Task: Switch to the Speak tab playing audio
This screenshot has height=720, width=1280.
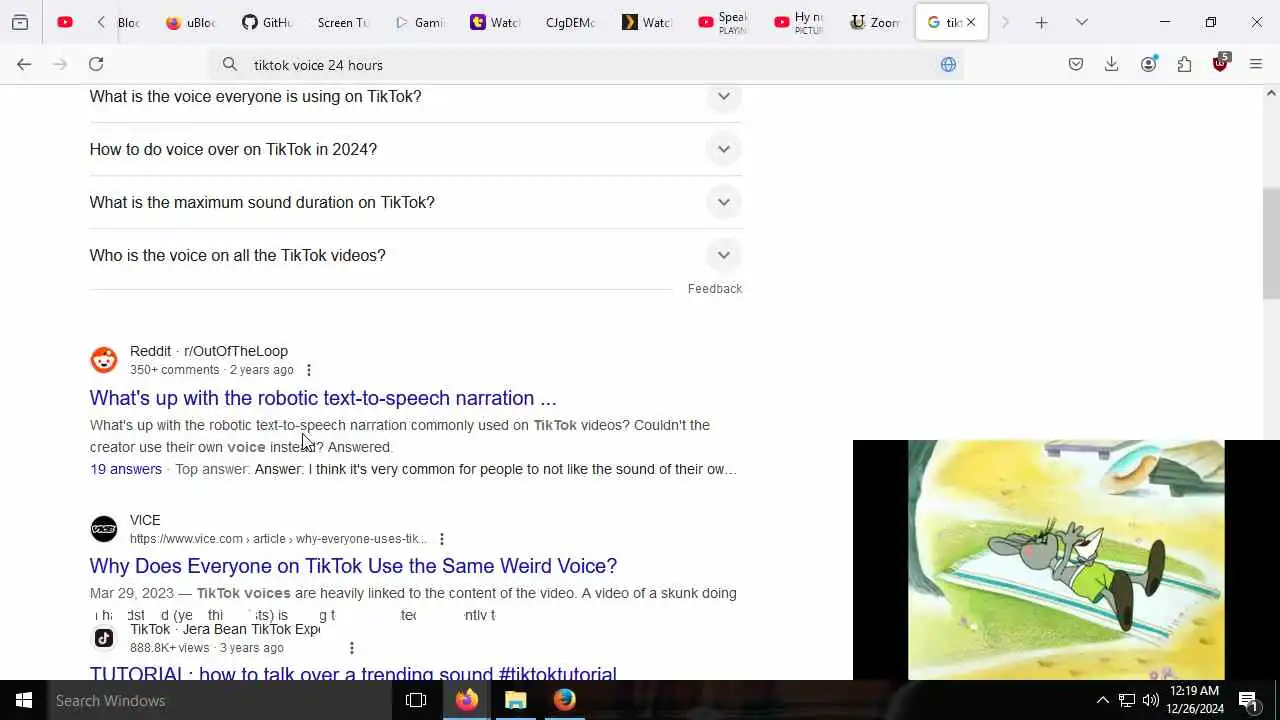Action: coord(722,22)
